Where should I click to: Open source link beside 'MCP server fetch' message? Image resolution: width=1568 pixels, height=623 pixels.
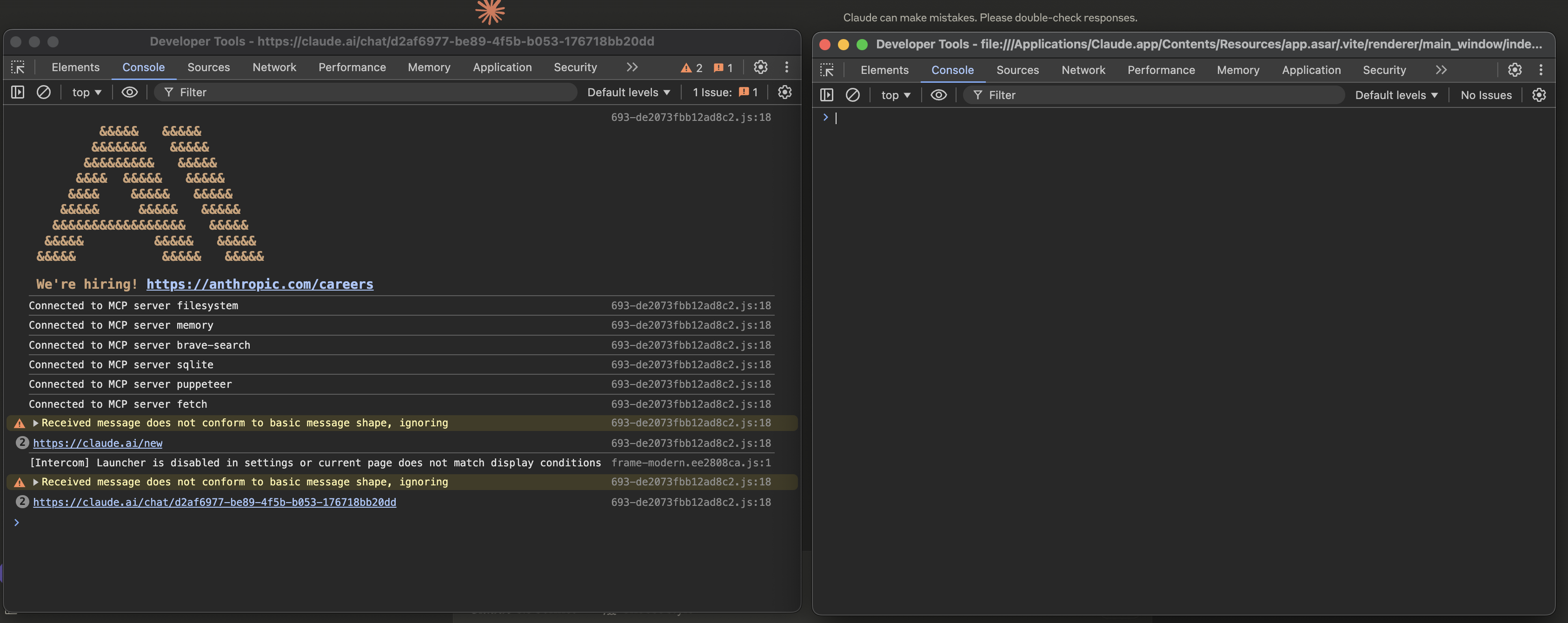click(x=691, y=404)
